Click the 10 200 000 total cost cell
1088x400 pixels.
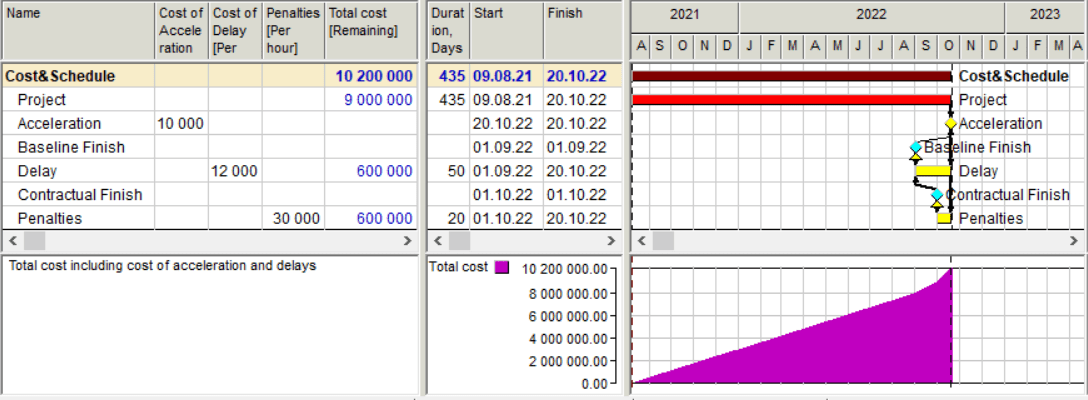click(x=371, y=76)
